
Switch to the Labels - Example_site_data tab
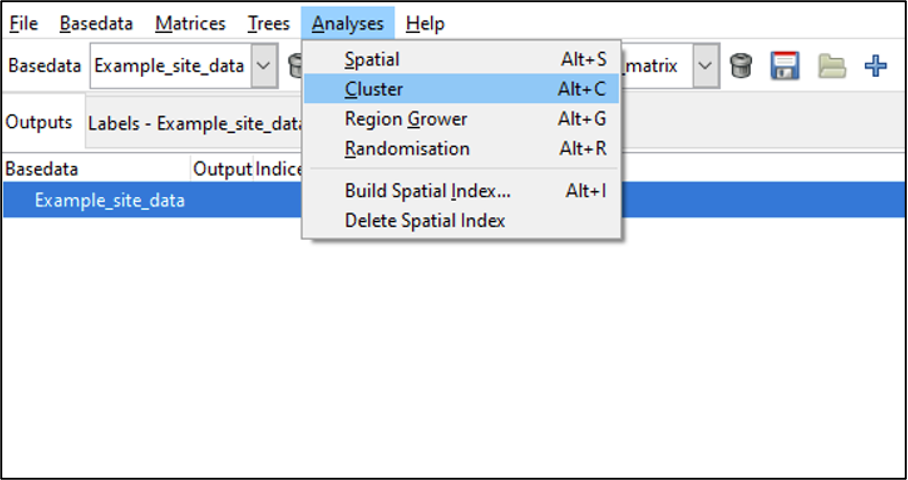click(x=195, y=124)
